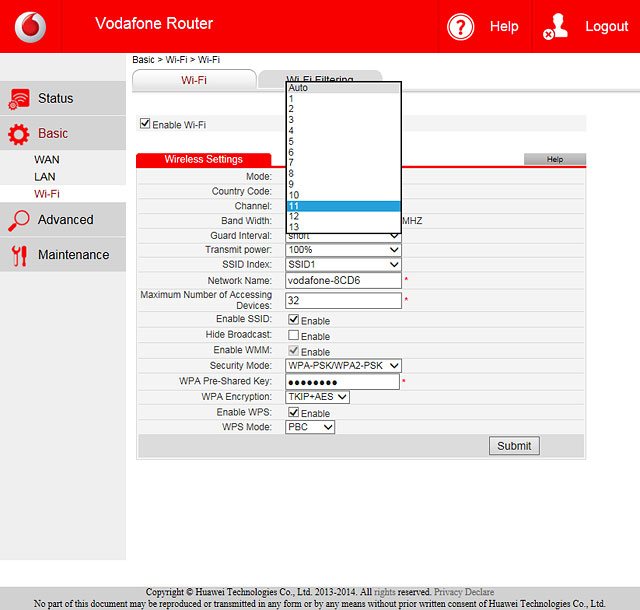Click the Help question mark icon
The height and width of the screenshot is (610, 640).
pos(461,27)
